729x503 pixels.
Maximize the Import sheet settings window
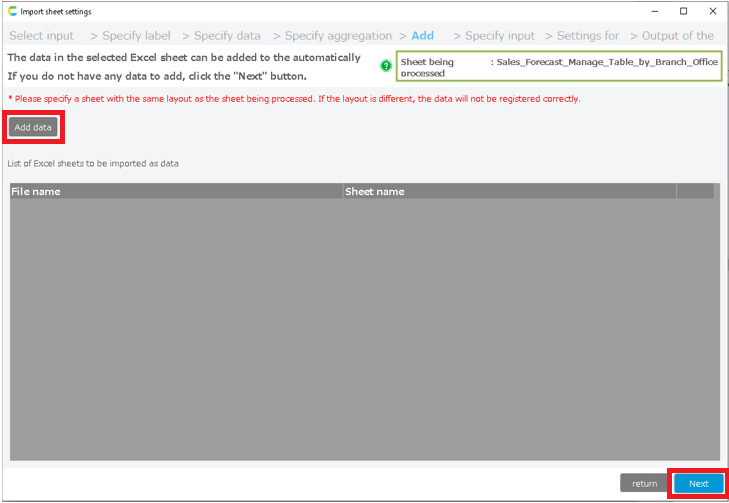[683, 11]
